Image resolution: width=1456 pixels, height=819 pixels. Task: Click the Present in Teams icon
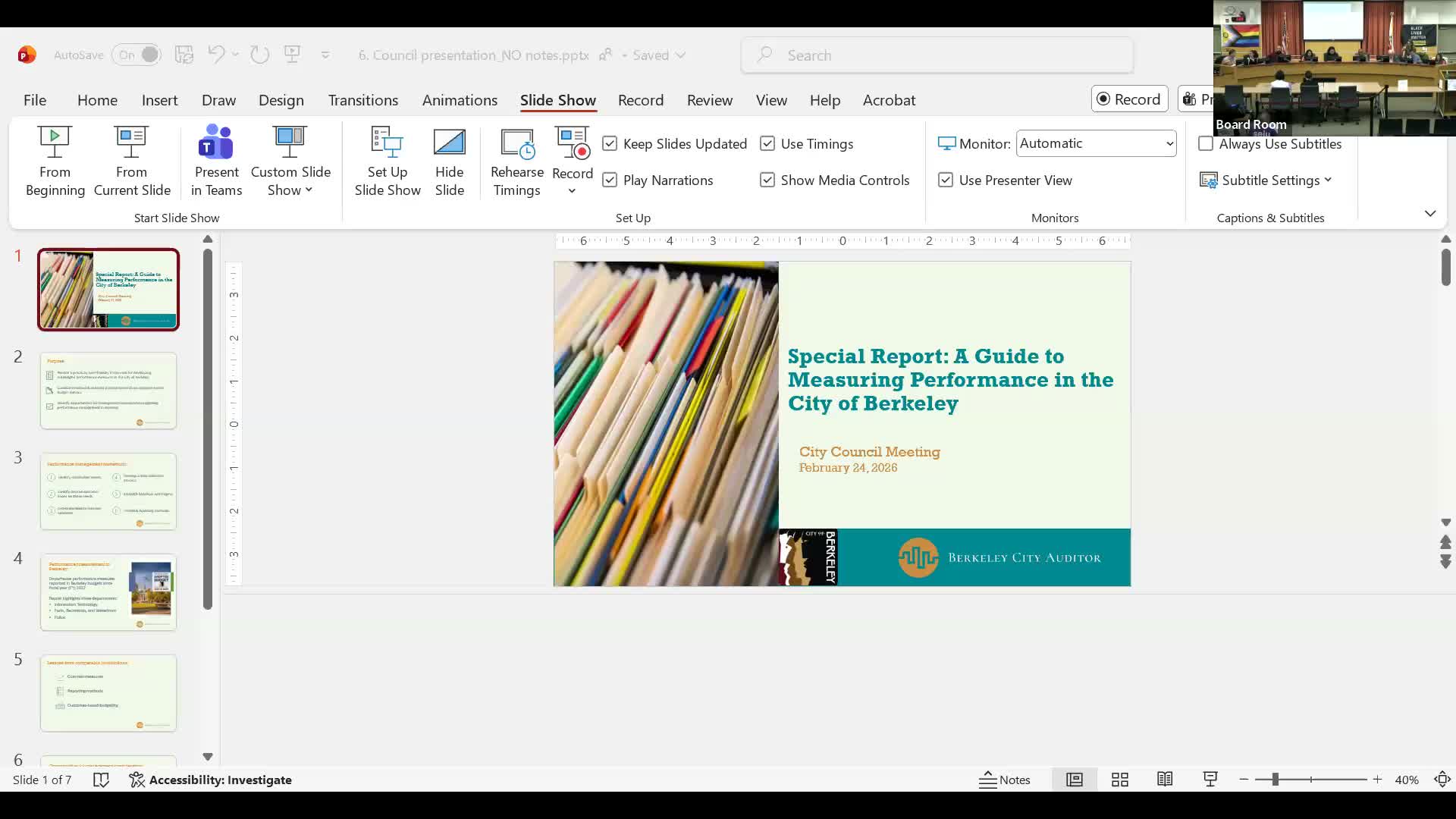click(216, 143)
